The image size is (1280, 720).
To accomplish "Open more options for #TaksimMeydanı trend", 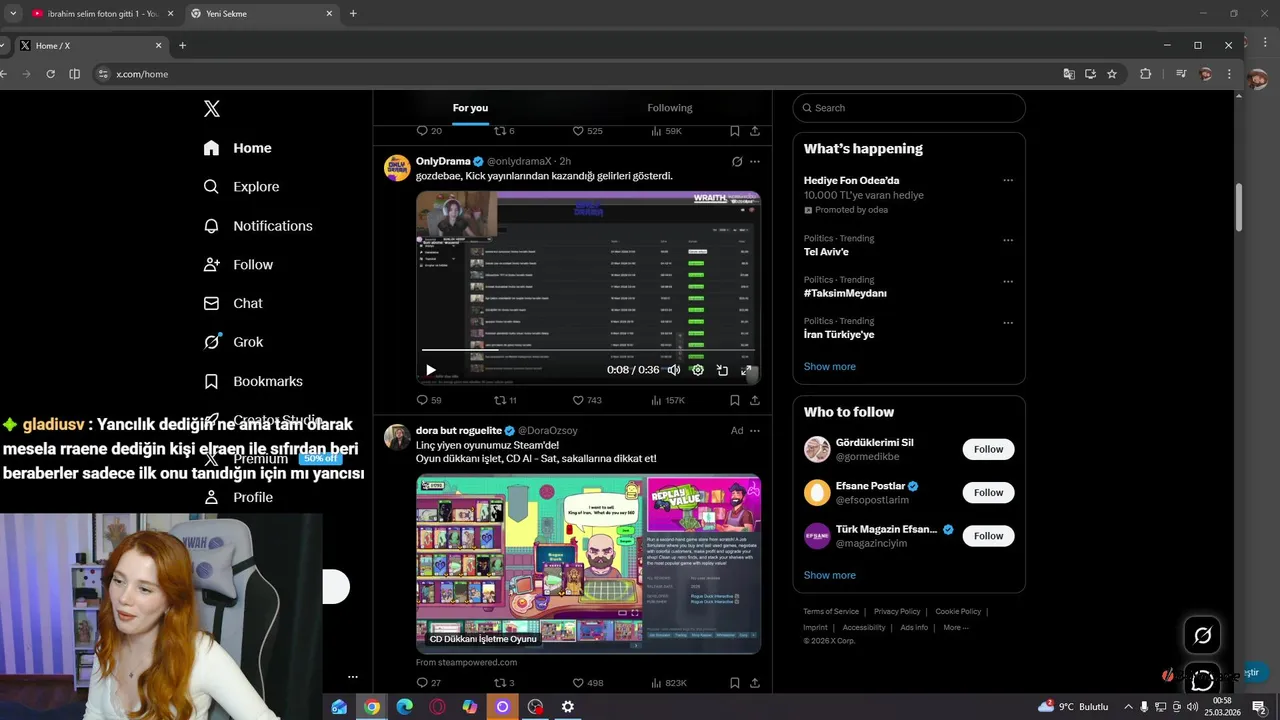I will pyautogui.click(x=1008, y=281).
